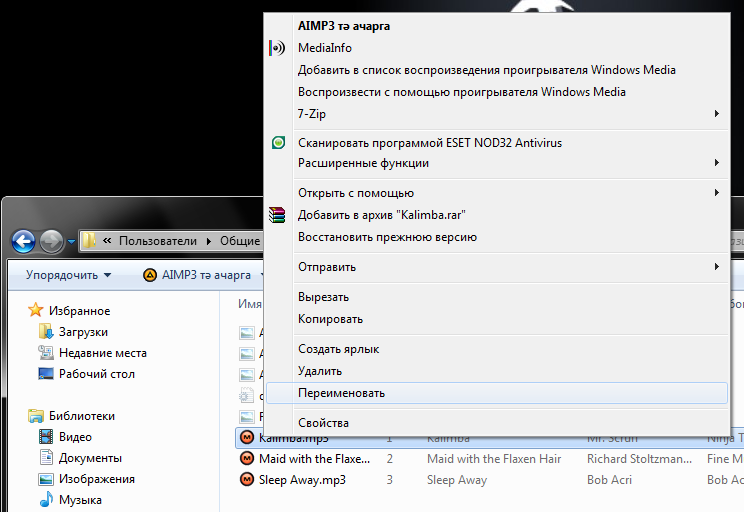Click the Explorer Forward arrow button

click(51, 241)
